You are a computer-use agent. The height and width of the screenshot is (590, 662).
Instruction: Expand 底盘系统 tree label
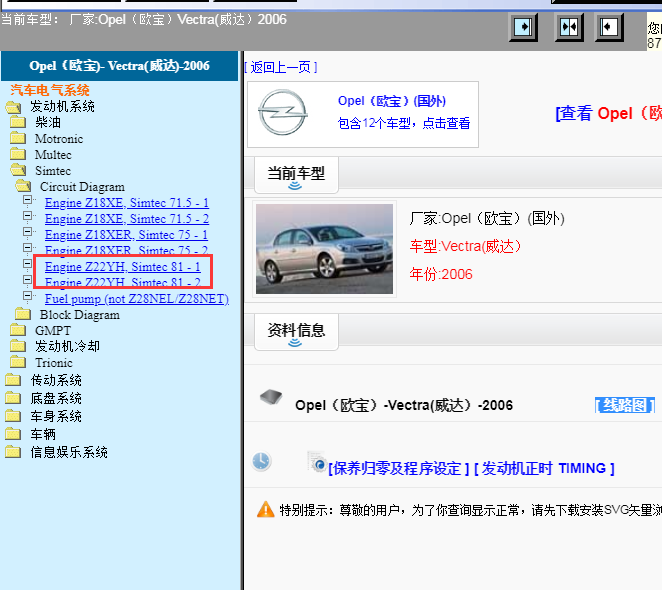(56, 398)
